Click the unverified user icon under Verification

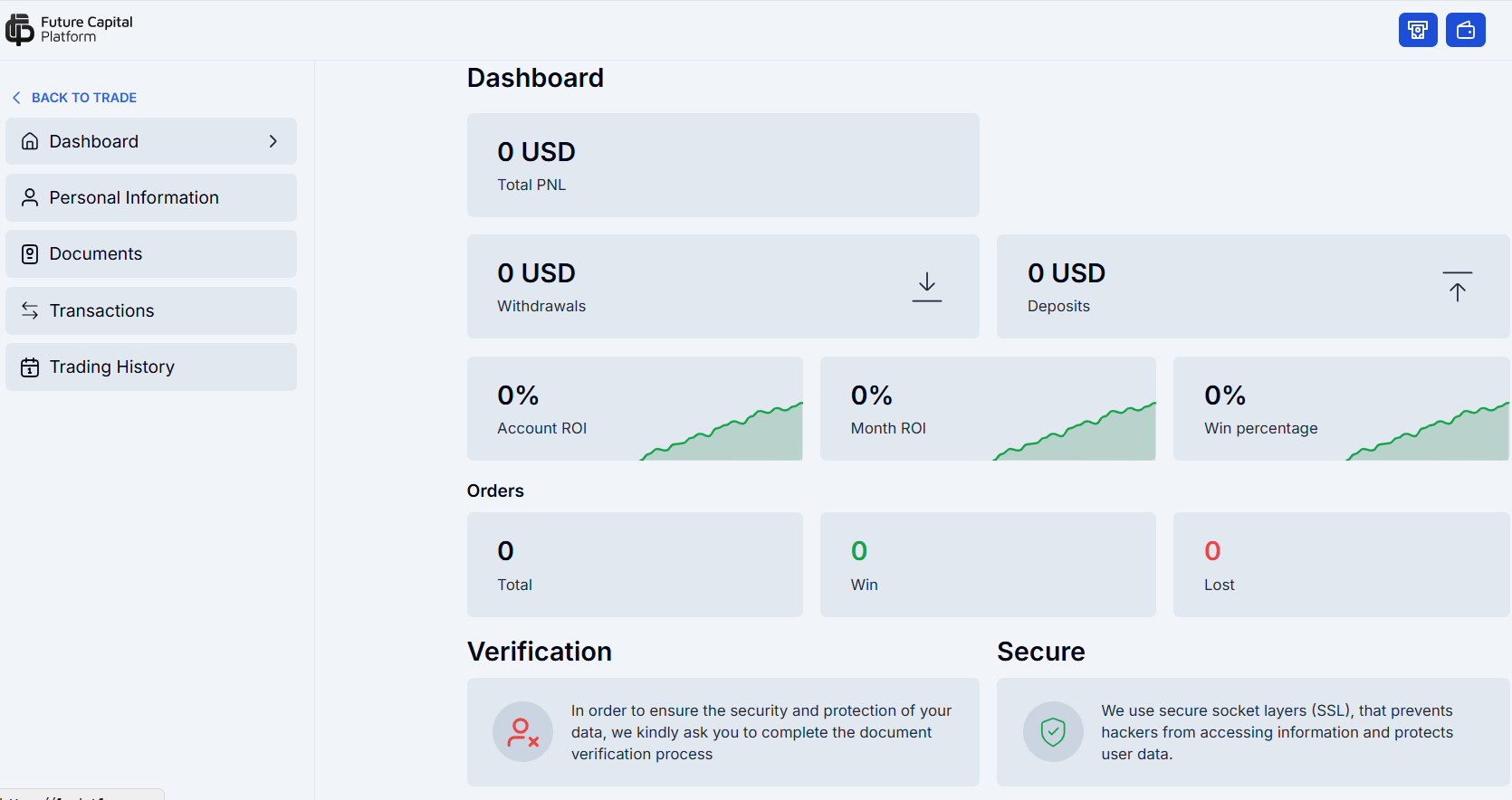tap(522, 732)
